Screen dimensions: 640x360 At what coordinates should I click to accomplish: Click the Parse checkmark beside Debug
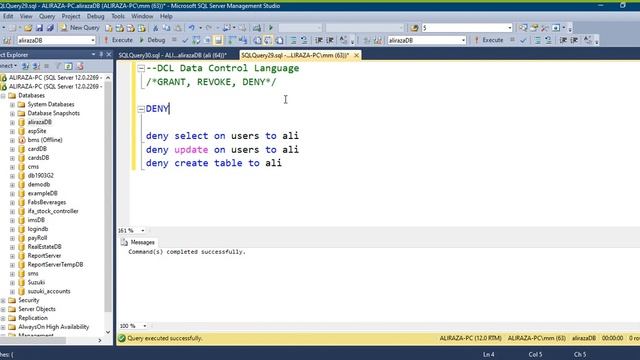[185, 40]
